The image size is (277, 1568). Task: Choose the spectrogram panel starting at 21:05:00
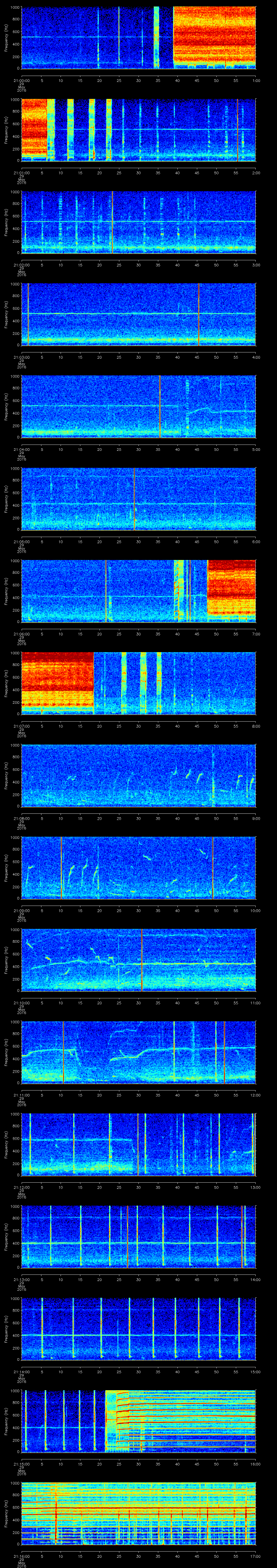tap(139, 499)
